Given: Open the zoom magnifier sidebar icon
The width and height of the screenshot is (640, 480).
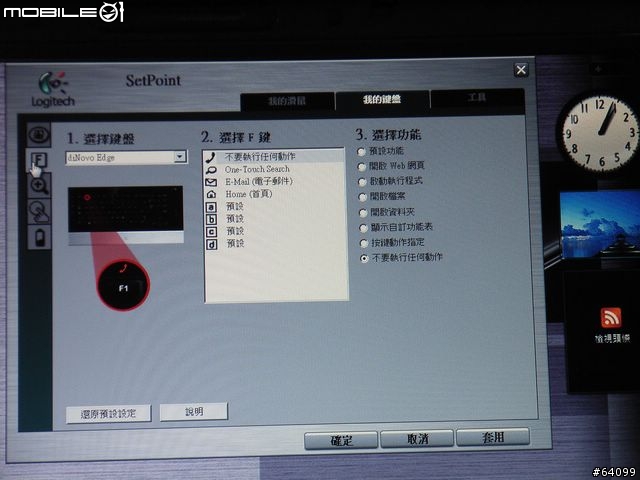Looking at the screenshot, I should pyautogui.click(x=39, y=185).
